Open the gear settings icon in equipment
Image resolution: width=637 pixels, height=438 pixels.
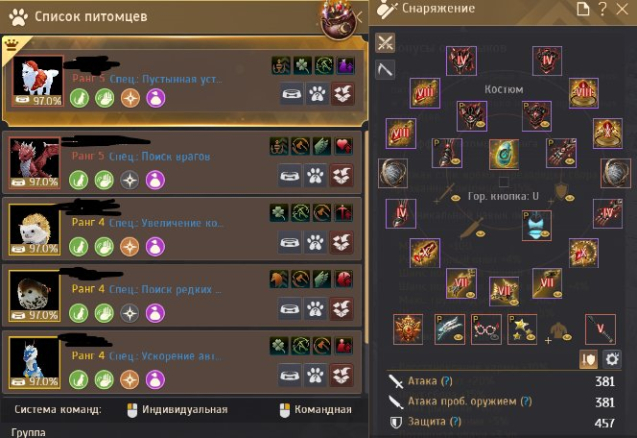coord(612,359)
